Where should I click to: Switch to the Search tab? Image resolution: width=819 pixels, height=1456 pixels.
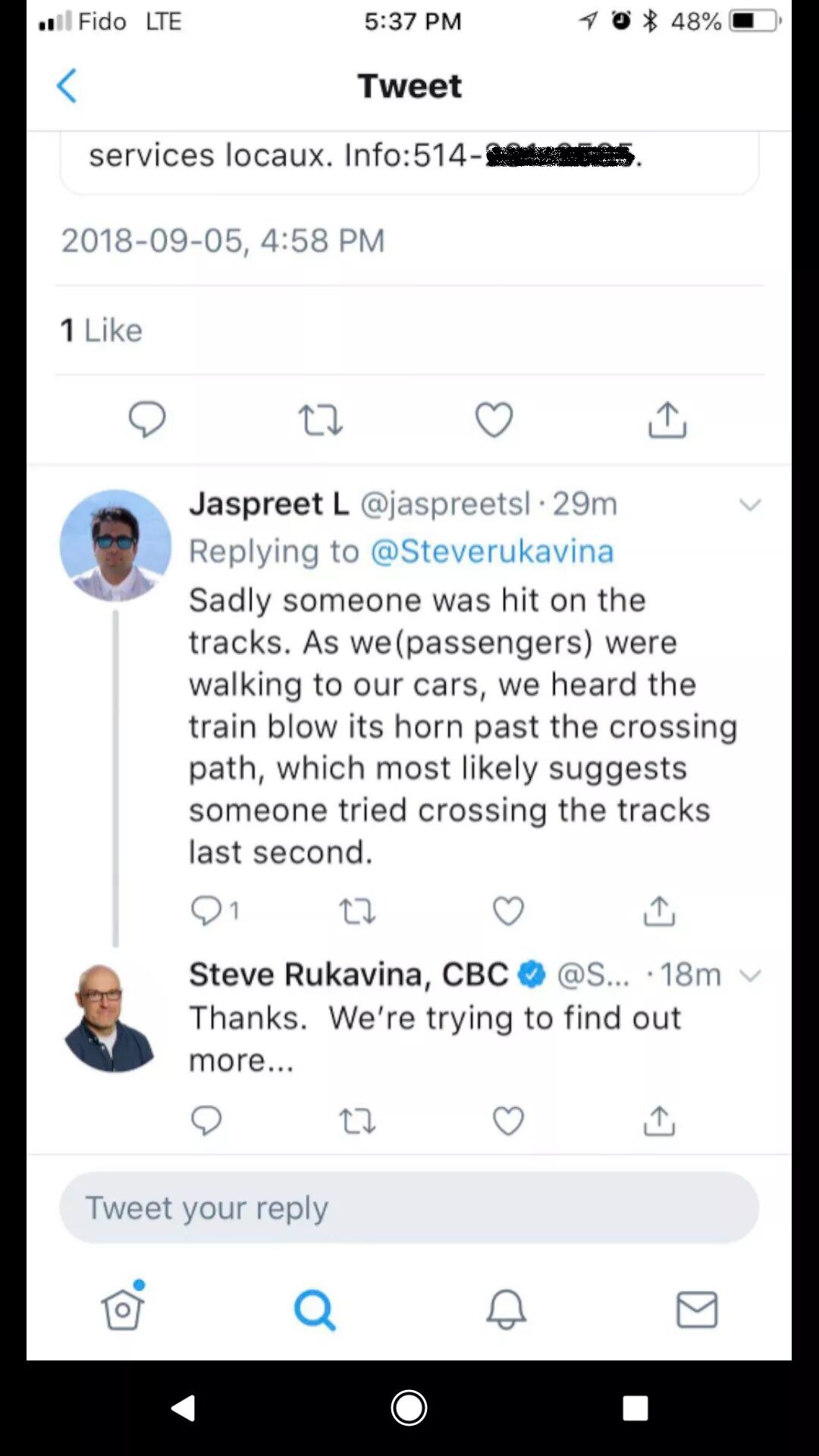314,1309
